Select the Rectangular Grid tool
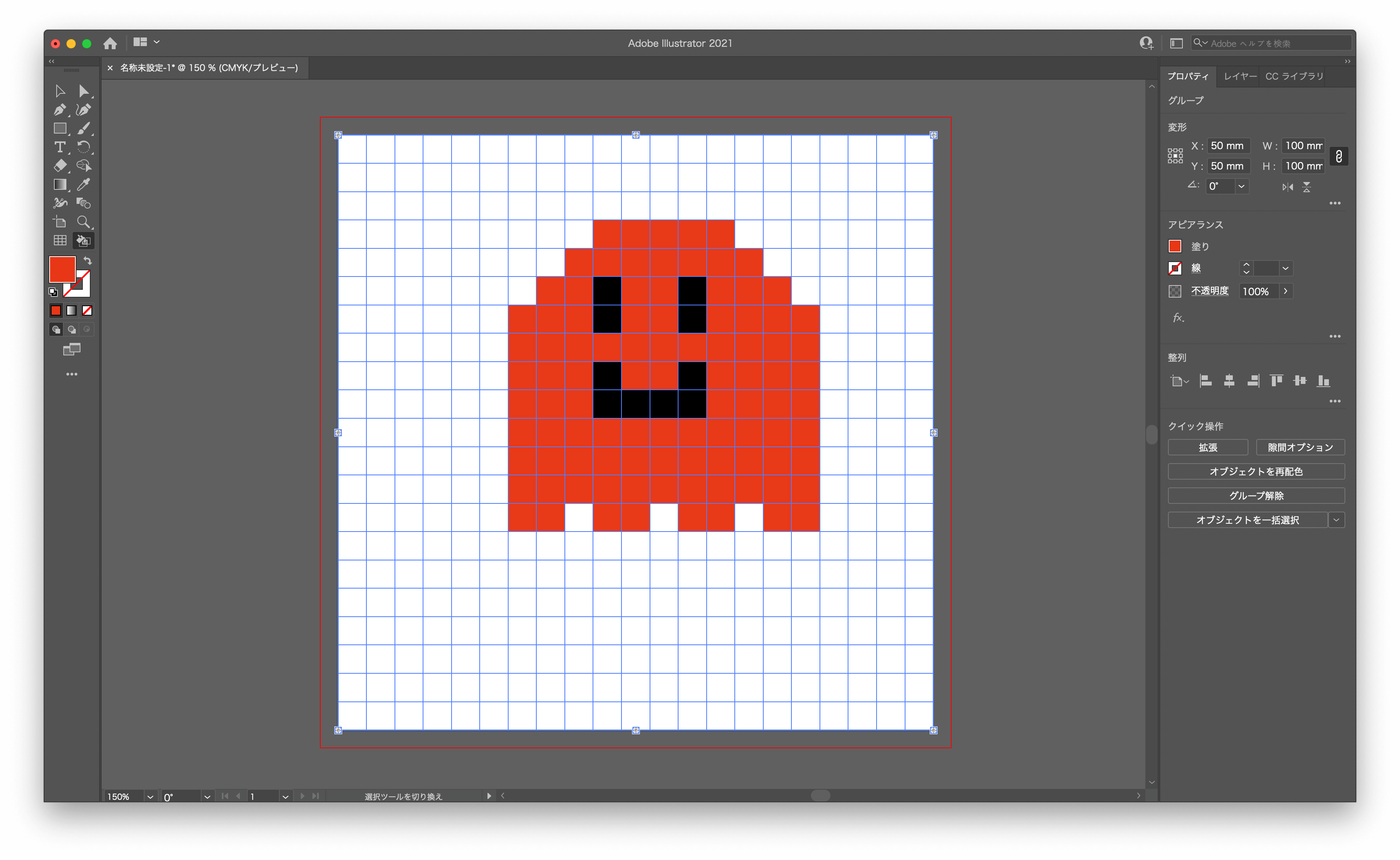The image size is (1400, 860). tap(60, 241)
